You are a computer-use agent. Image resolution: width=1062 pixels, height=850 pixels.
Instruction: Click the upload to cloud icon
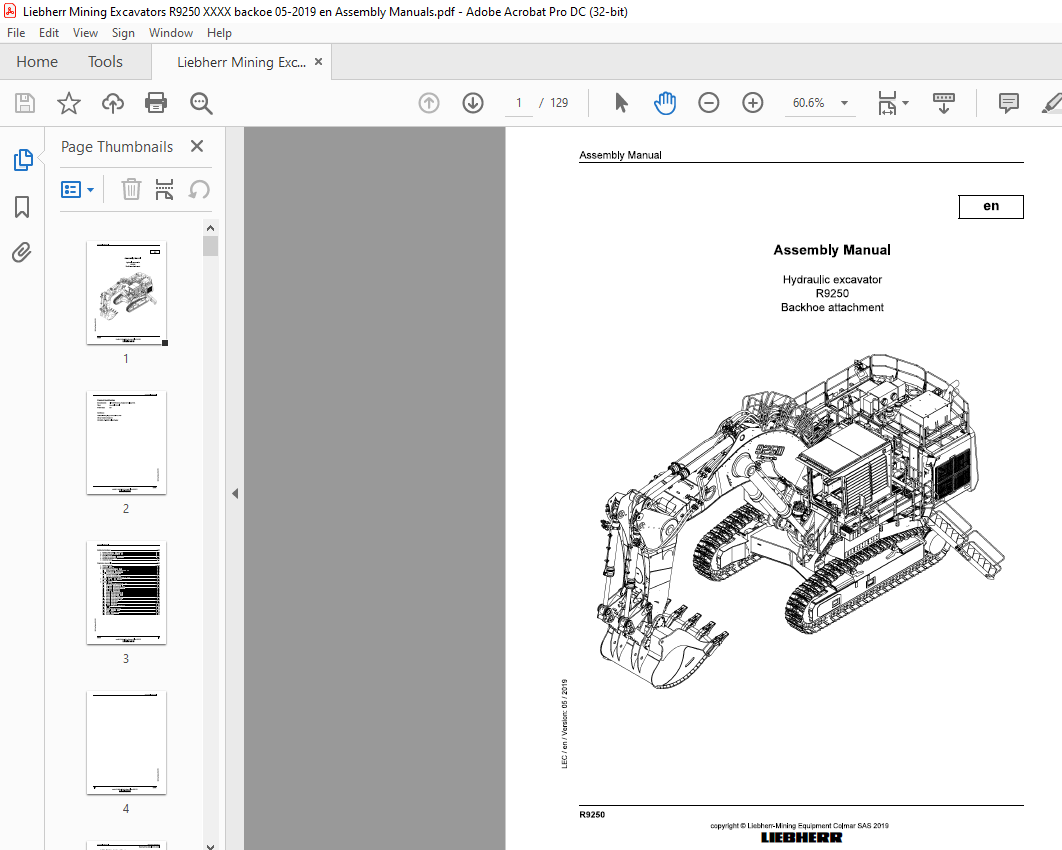pos(113,103)
